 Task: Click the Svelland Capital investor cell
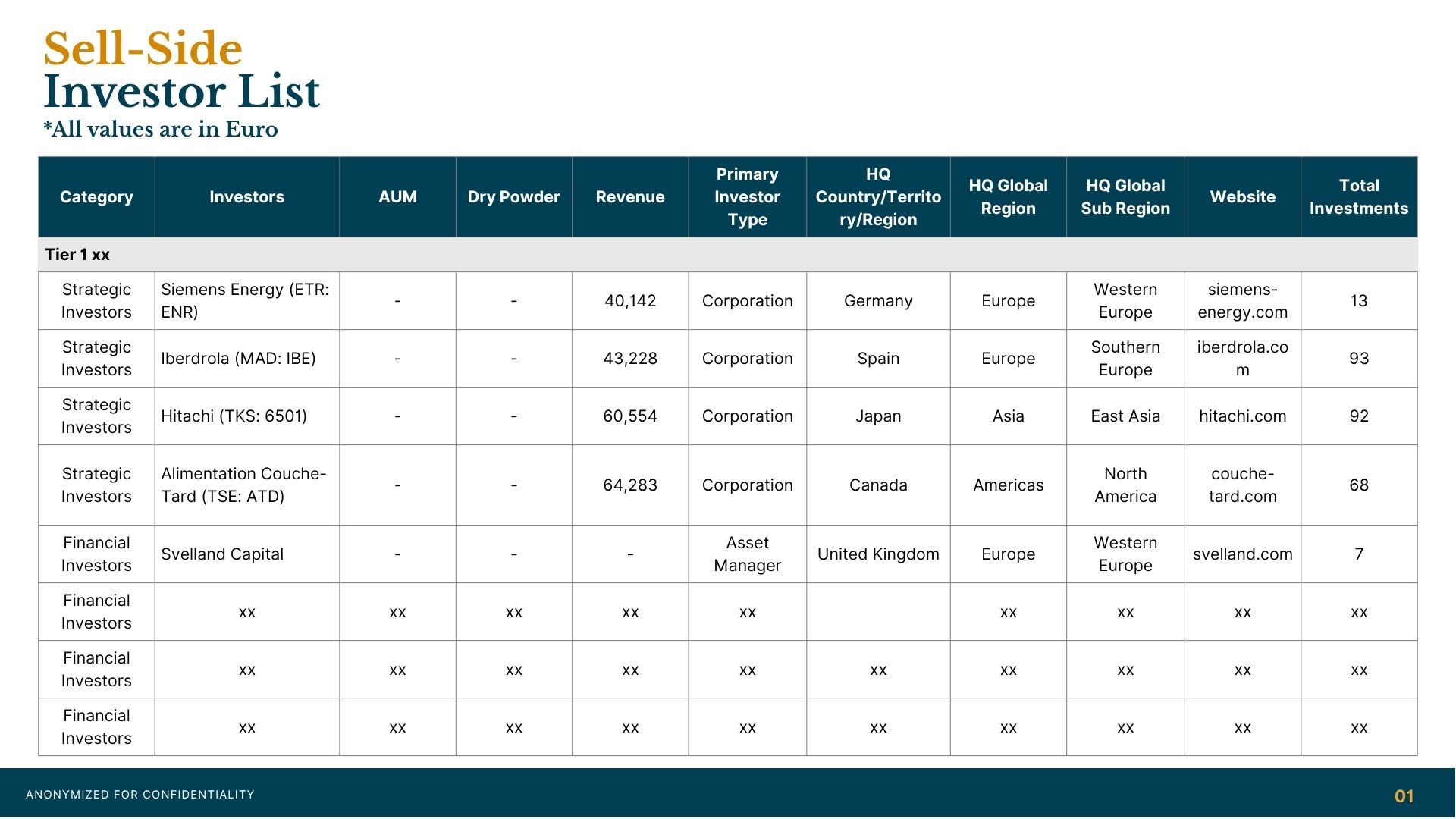[247, 554]
